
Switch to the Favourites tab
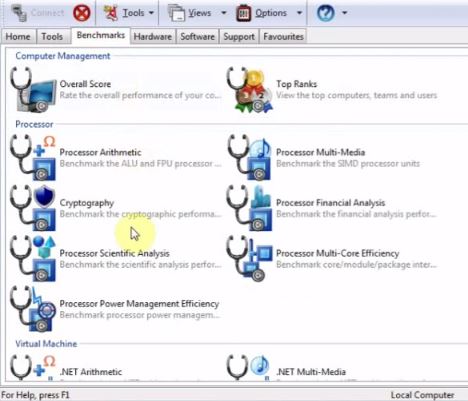click(x=283, y=36)
